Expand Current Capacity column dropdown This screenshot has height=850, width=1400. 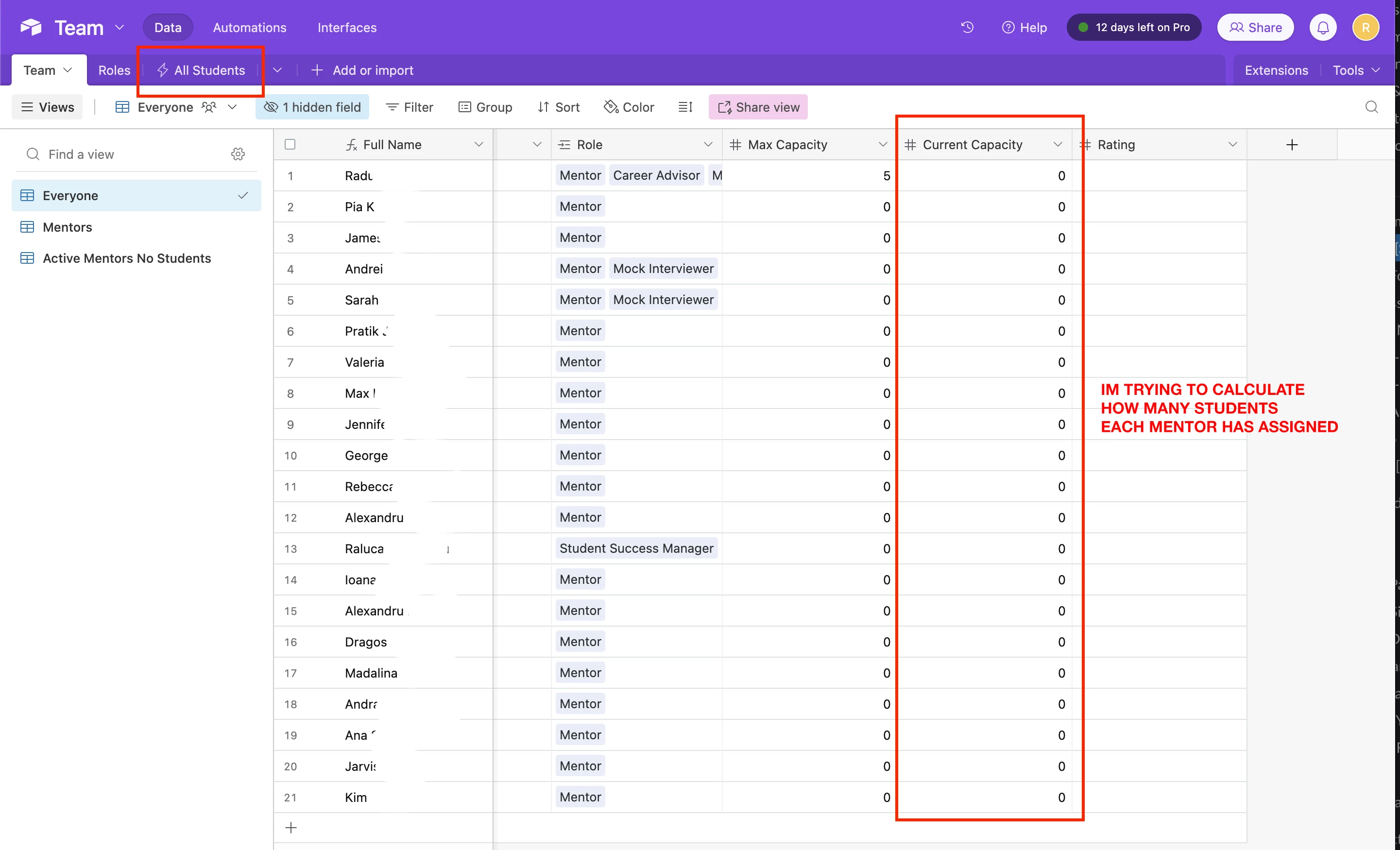[x=1058, y=145]
